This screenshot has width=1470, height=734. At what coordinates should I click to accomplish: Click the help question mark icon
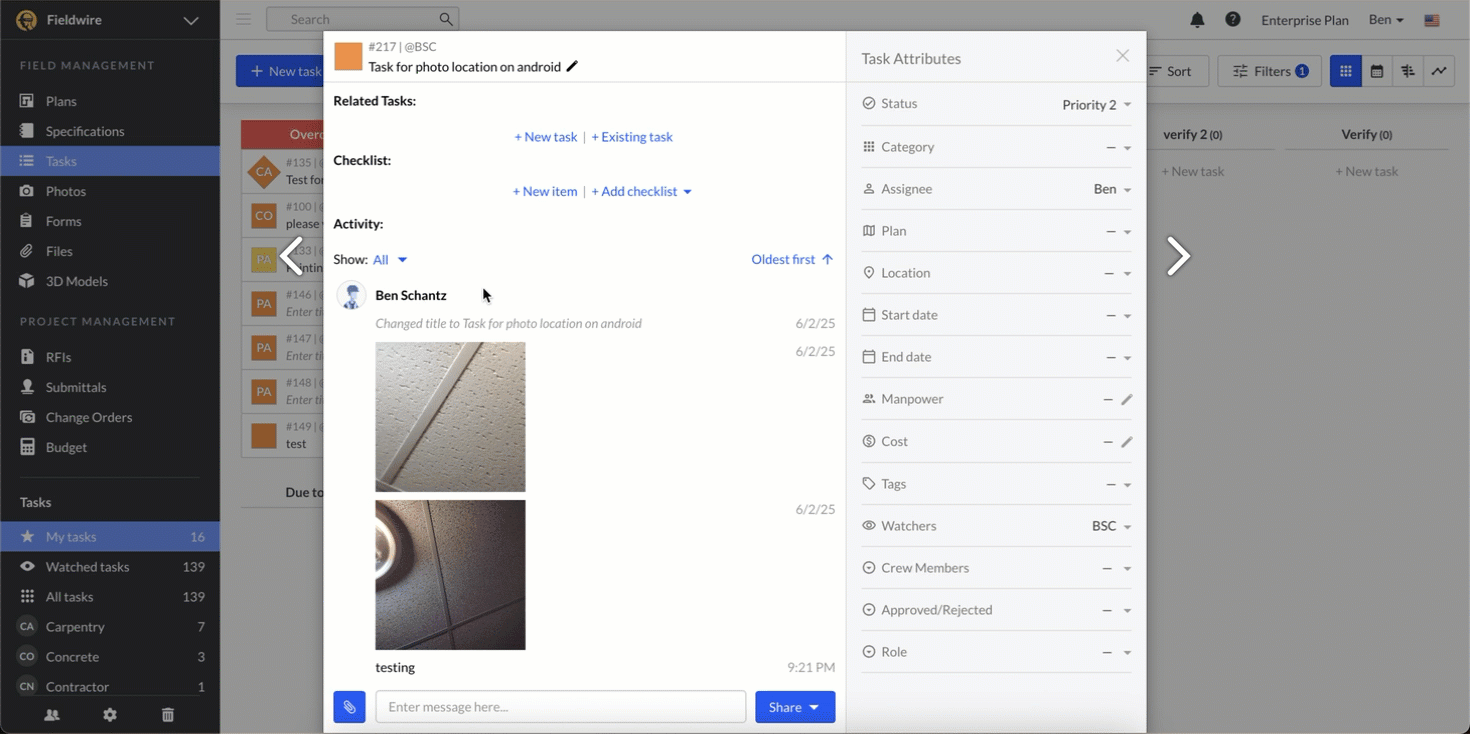tap(1233, 20)
